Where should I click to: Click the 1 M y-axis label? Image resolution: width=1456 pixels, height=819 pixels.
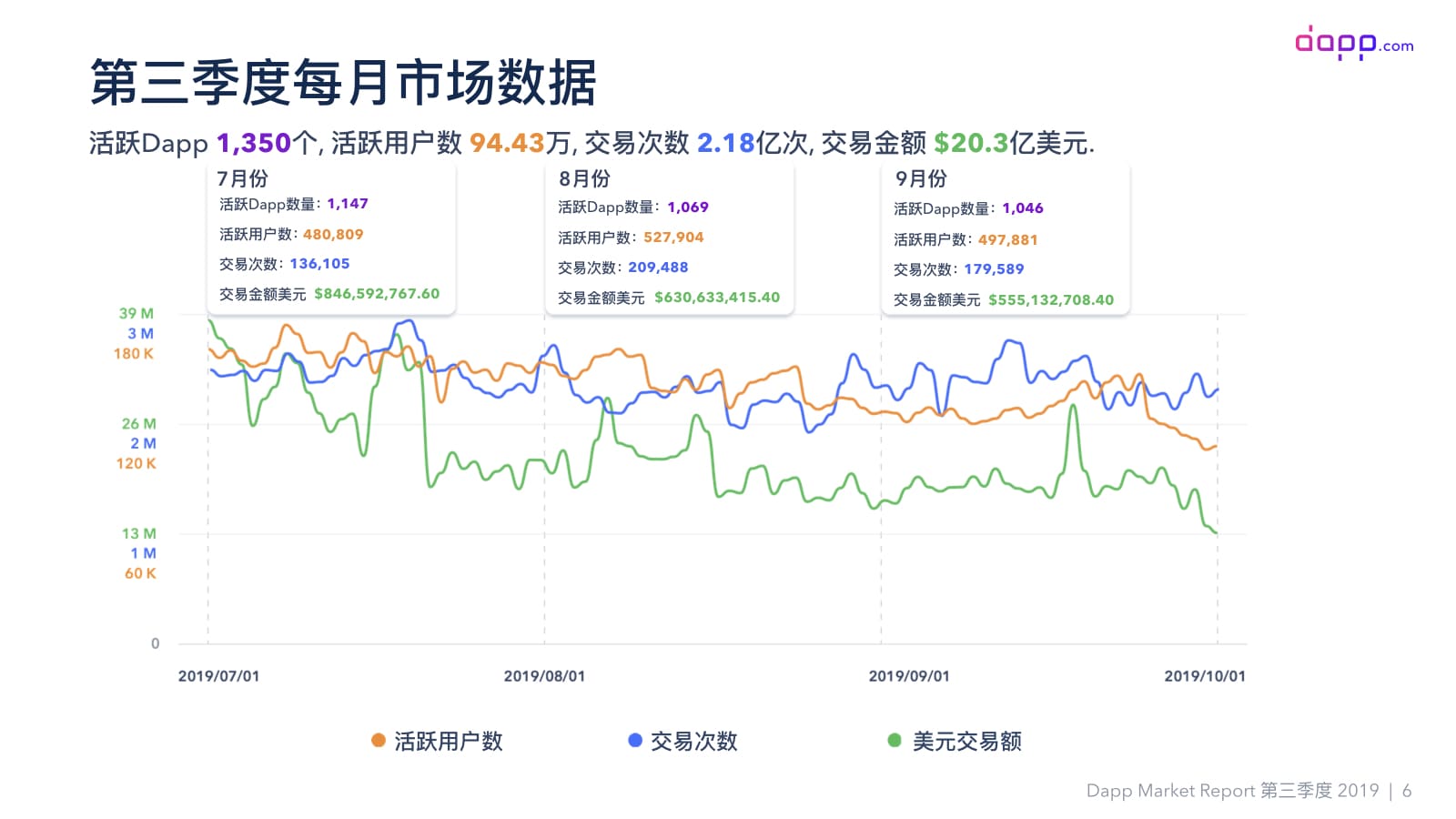point(143,553)
